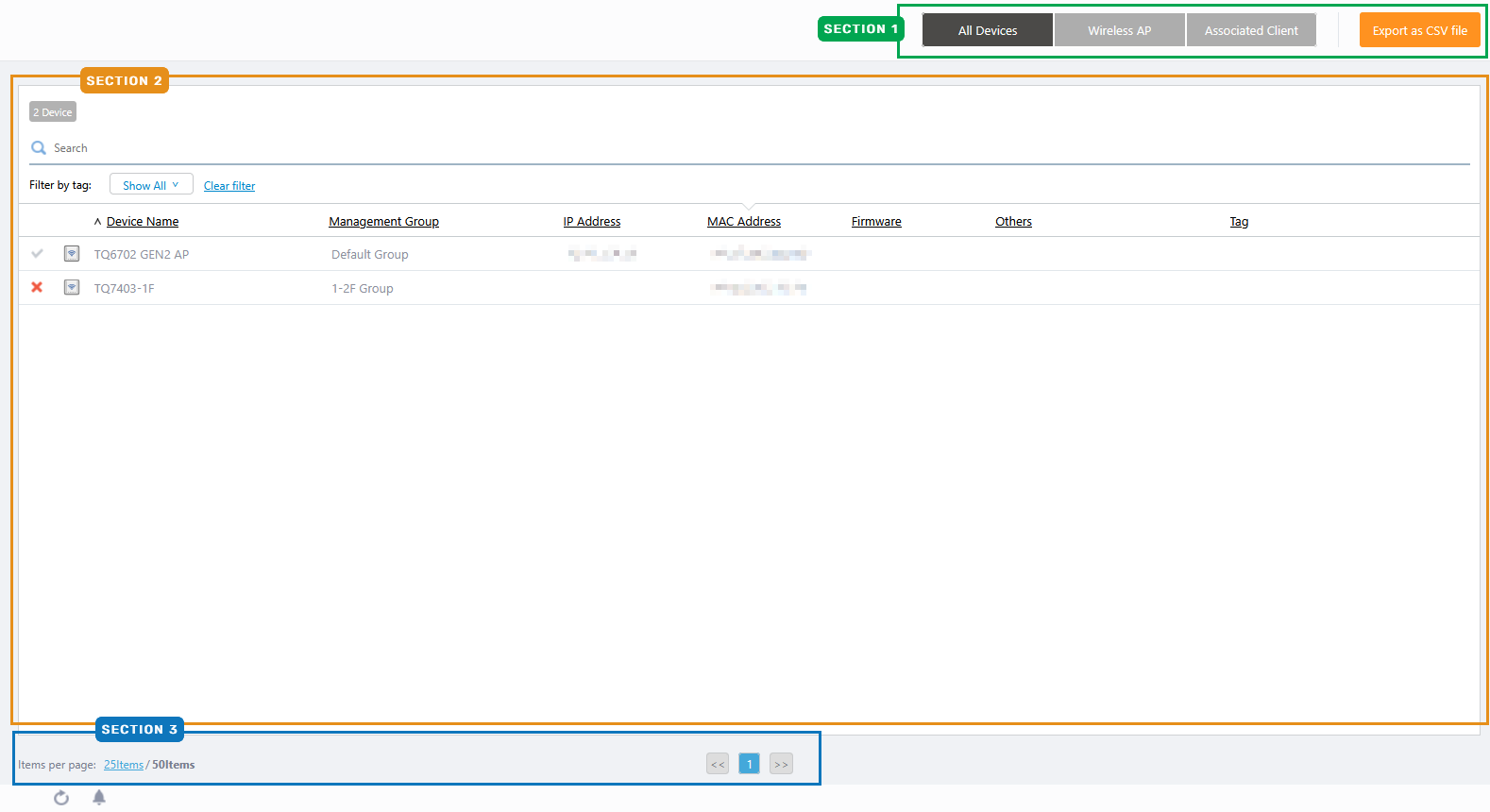This screenshot has width=1490, height=812.
Task: Switch to the Associated Client tab
Action: click(x=1250, y=30)
